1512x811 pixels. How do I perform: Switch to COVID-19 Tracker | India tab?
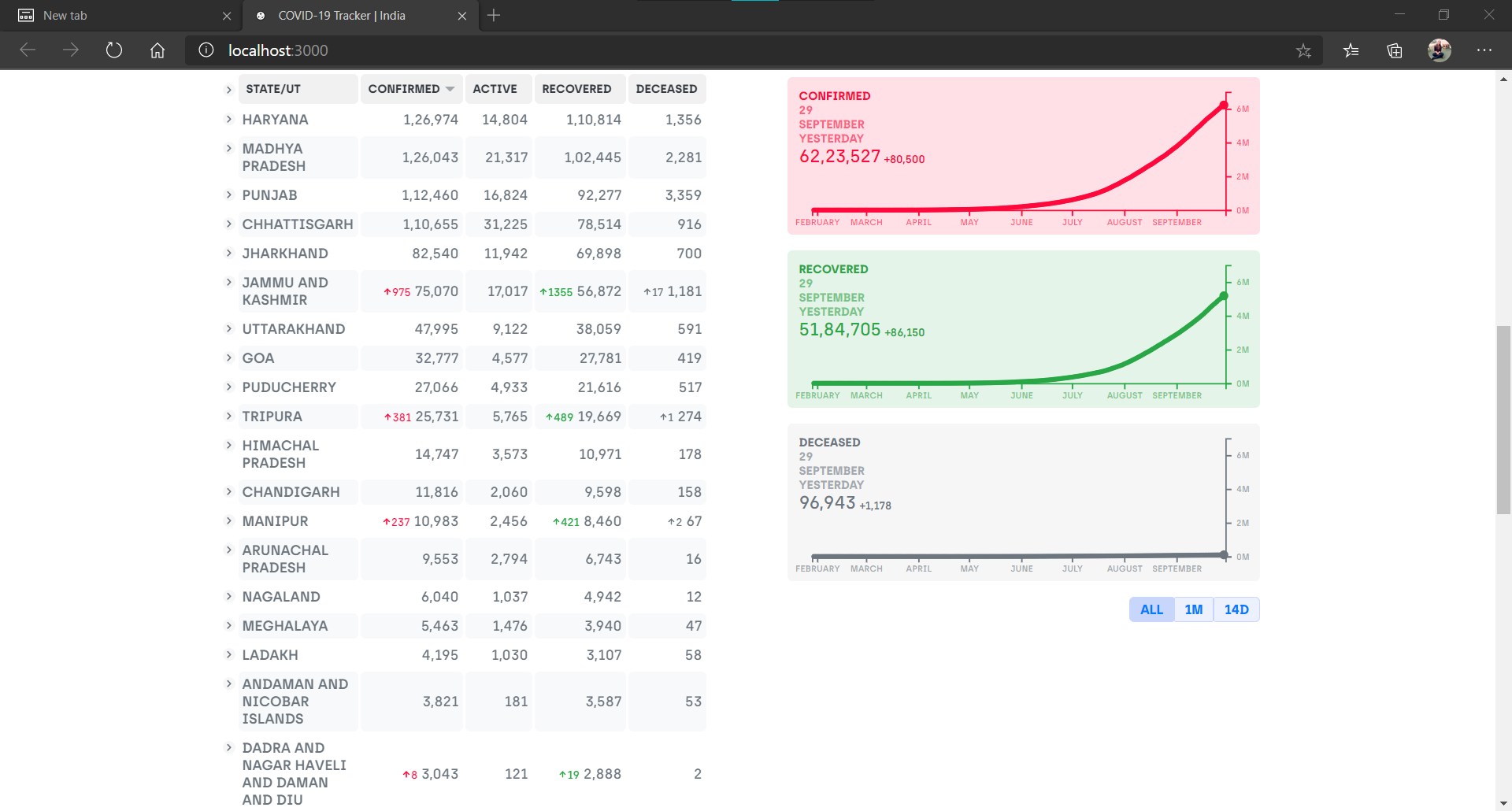pos(360,16)
